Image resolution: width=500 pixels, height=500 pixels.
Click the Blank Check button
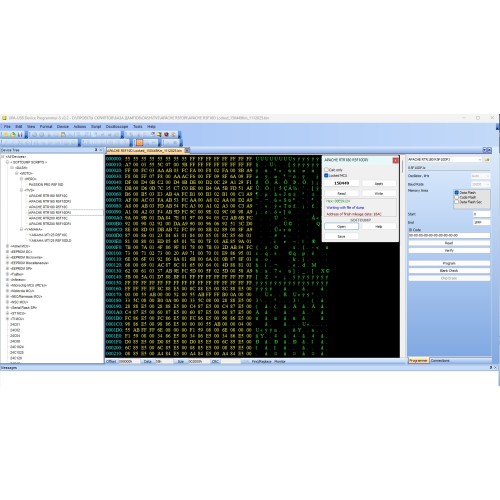(x=449, y=271)
